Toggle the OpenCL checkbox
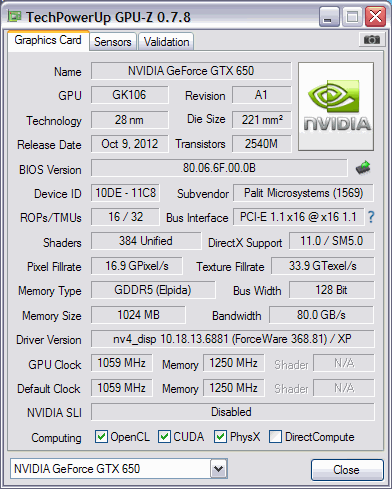The image size is (392, 489). (x=101, y=436)
